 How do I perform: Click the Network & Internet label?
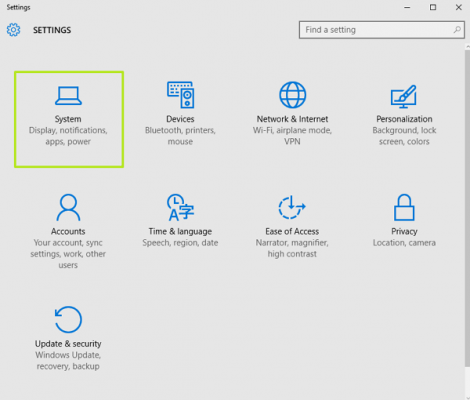click(x=292, y=119)
